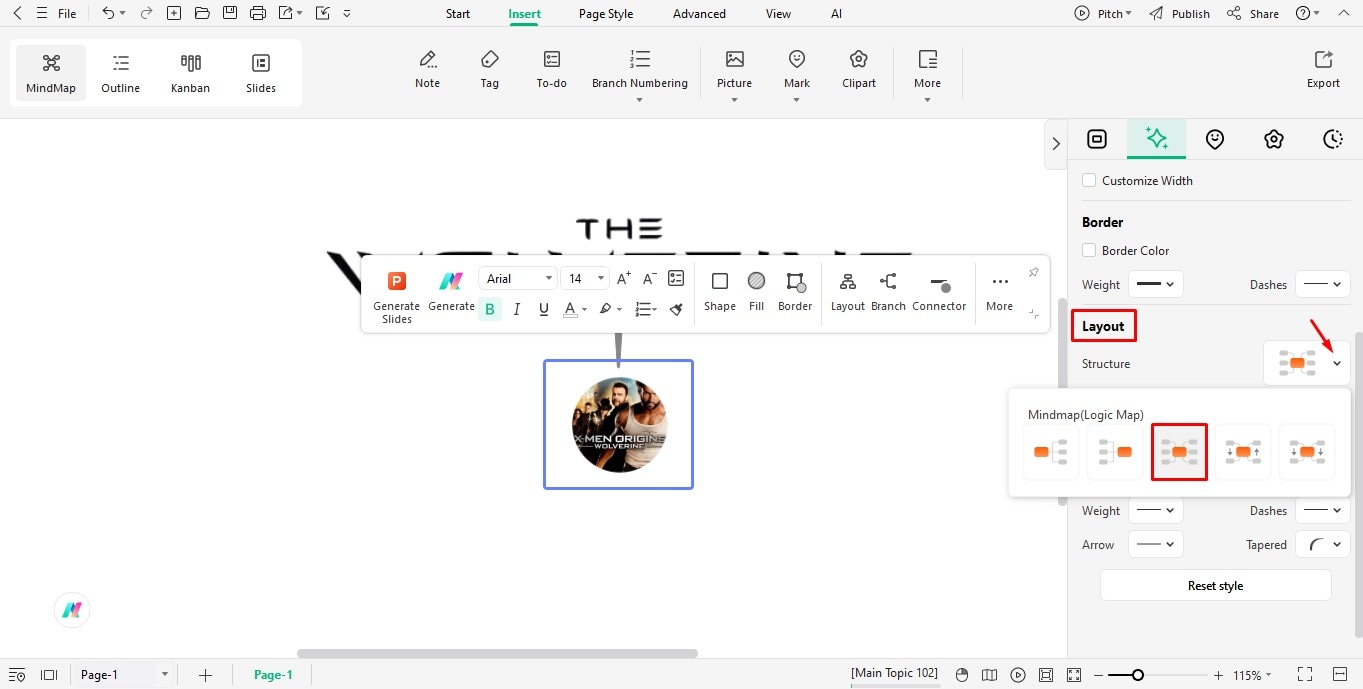Open the Arrow style dropdown
This screenshot has height=689, width=1363.
(x=1156, y=544)
